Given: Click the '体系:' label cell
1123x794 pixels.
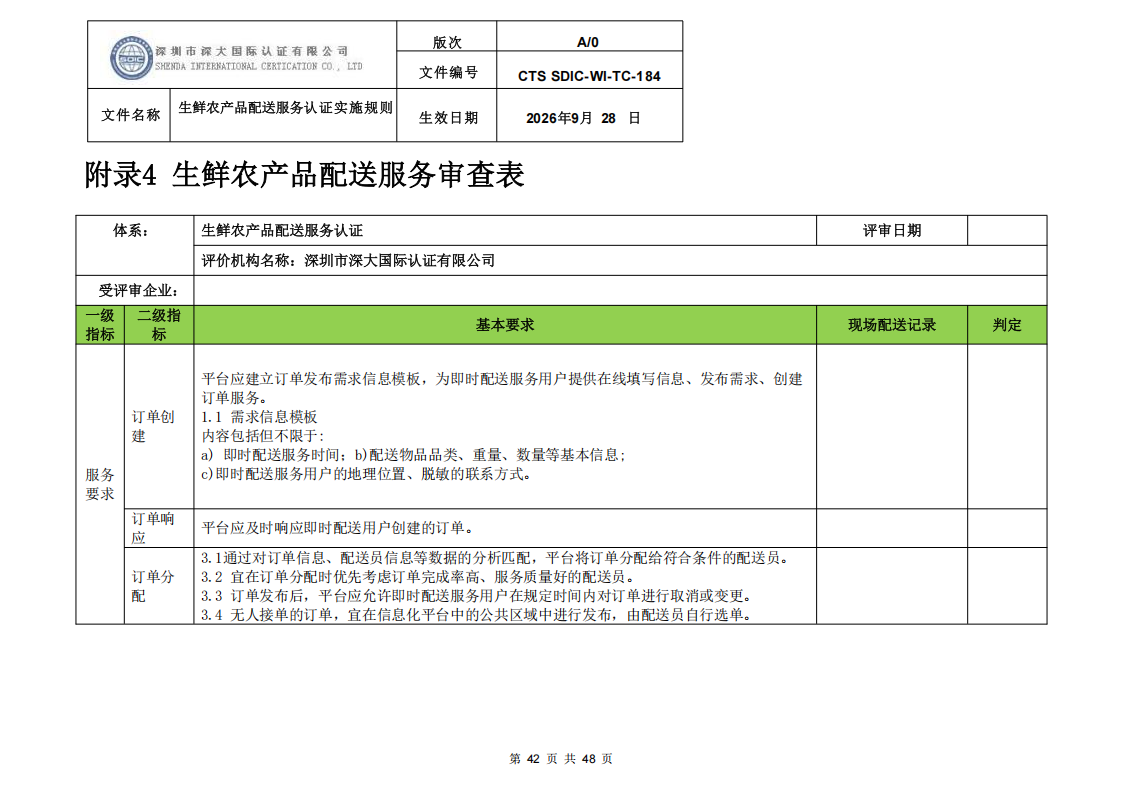Looking at the screenshot, I should coord(135,246).
